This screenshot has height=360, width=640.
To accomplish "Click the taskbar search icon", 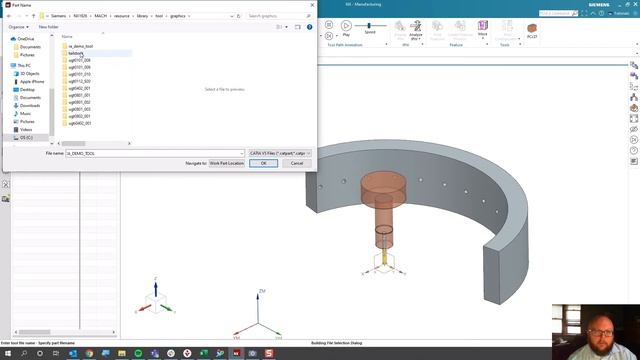I will point(24,353).
